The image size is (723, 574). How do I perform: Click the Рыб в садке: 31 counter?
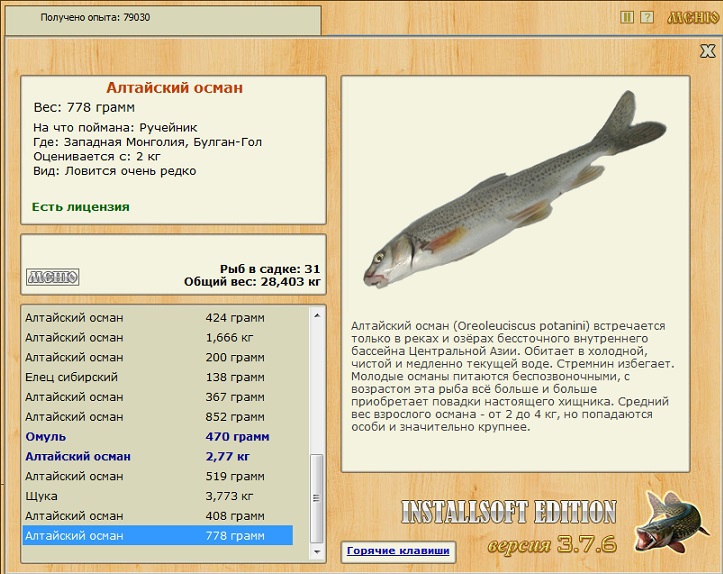coord(270,269)
